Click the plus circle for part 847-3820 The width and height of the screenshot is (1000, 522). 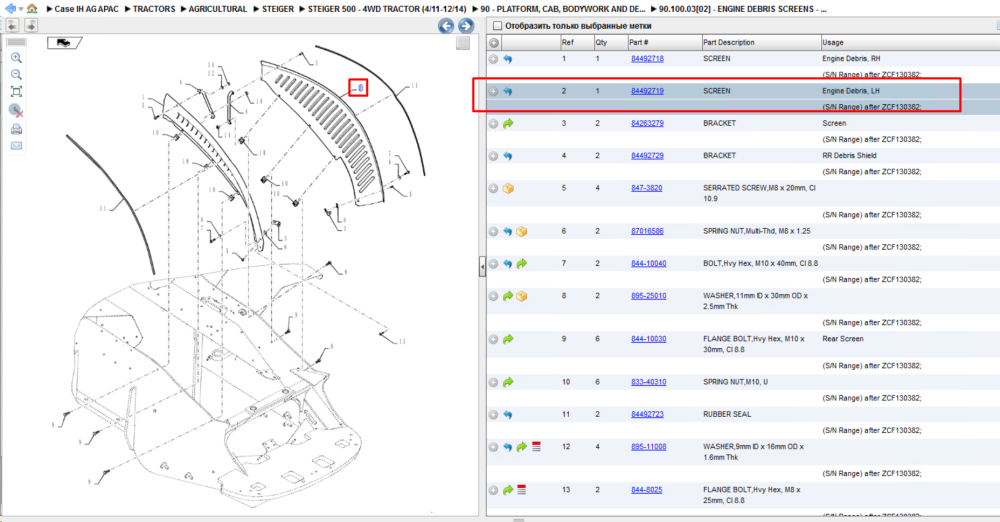[494, 188]
